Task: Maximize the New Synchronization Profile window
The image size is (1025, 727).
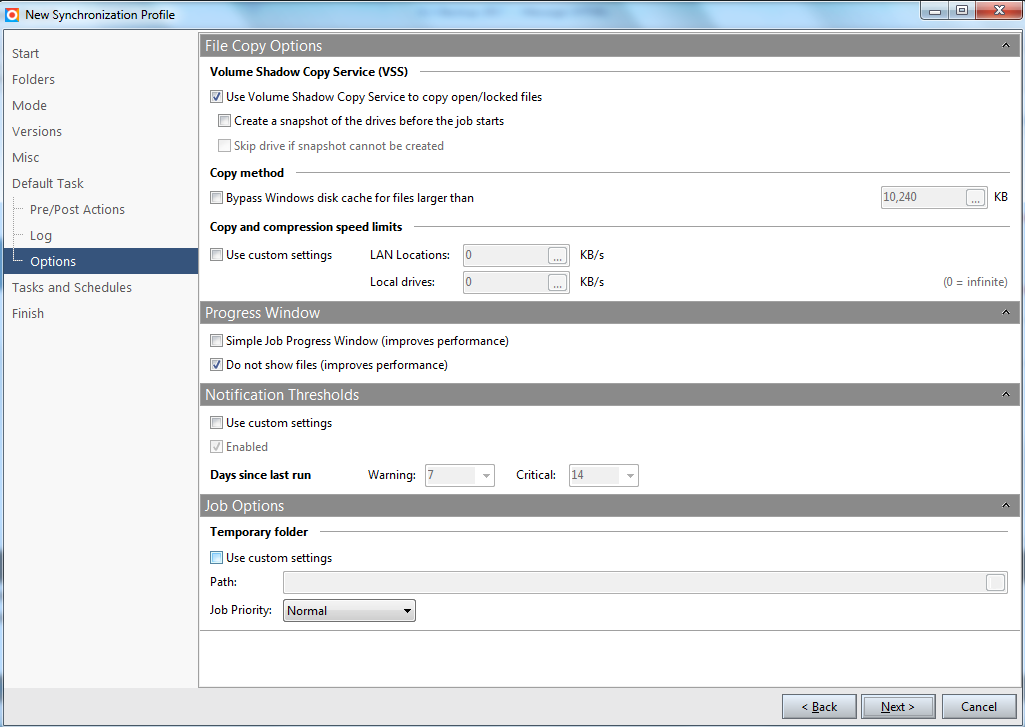Action: [x=962, y=10]
